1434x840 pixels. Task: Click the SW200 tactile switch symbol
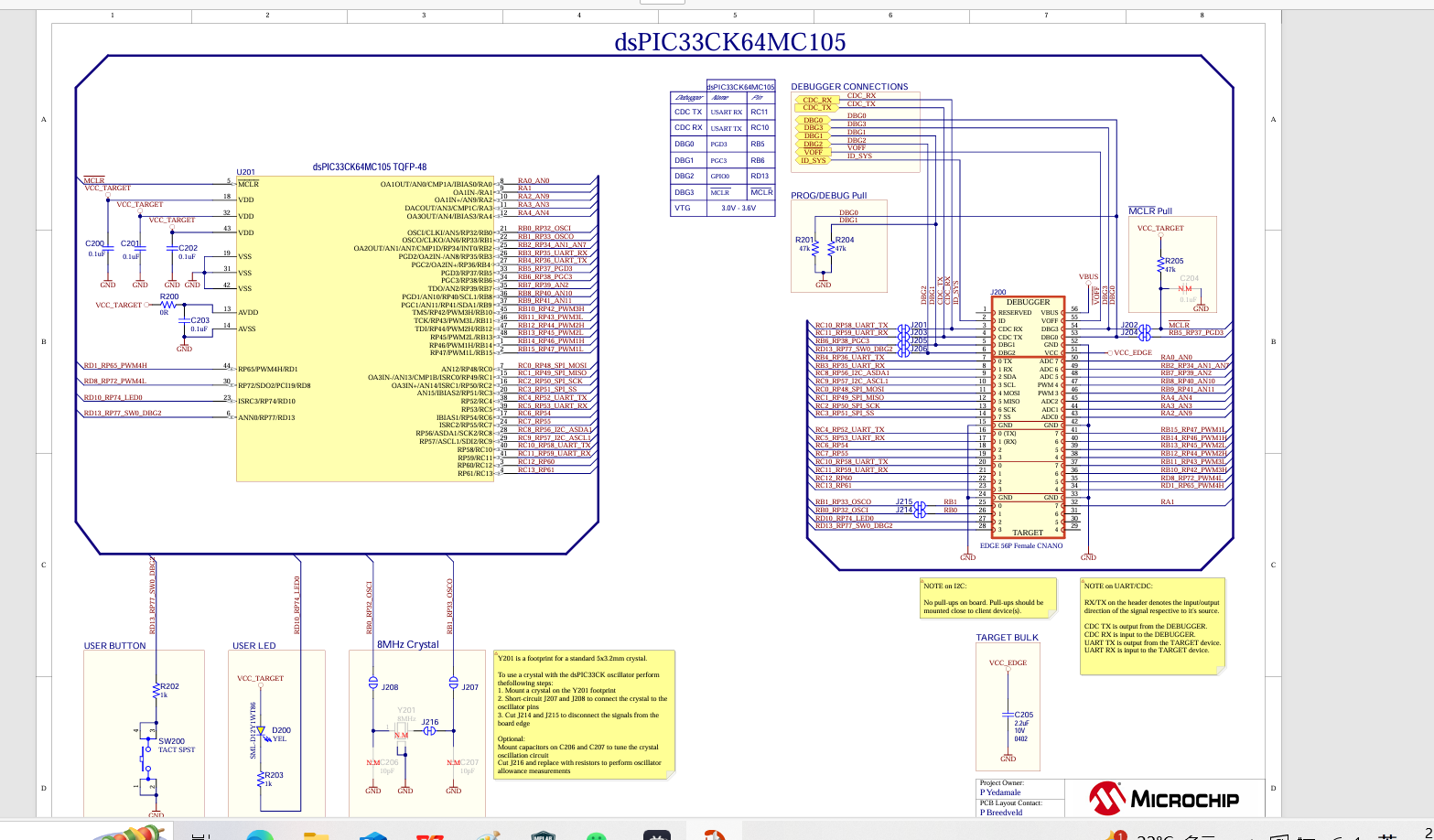pyautogui.click(x=147, y=758)
